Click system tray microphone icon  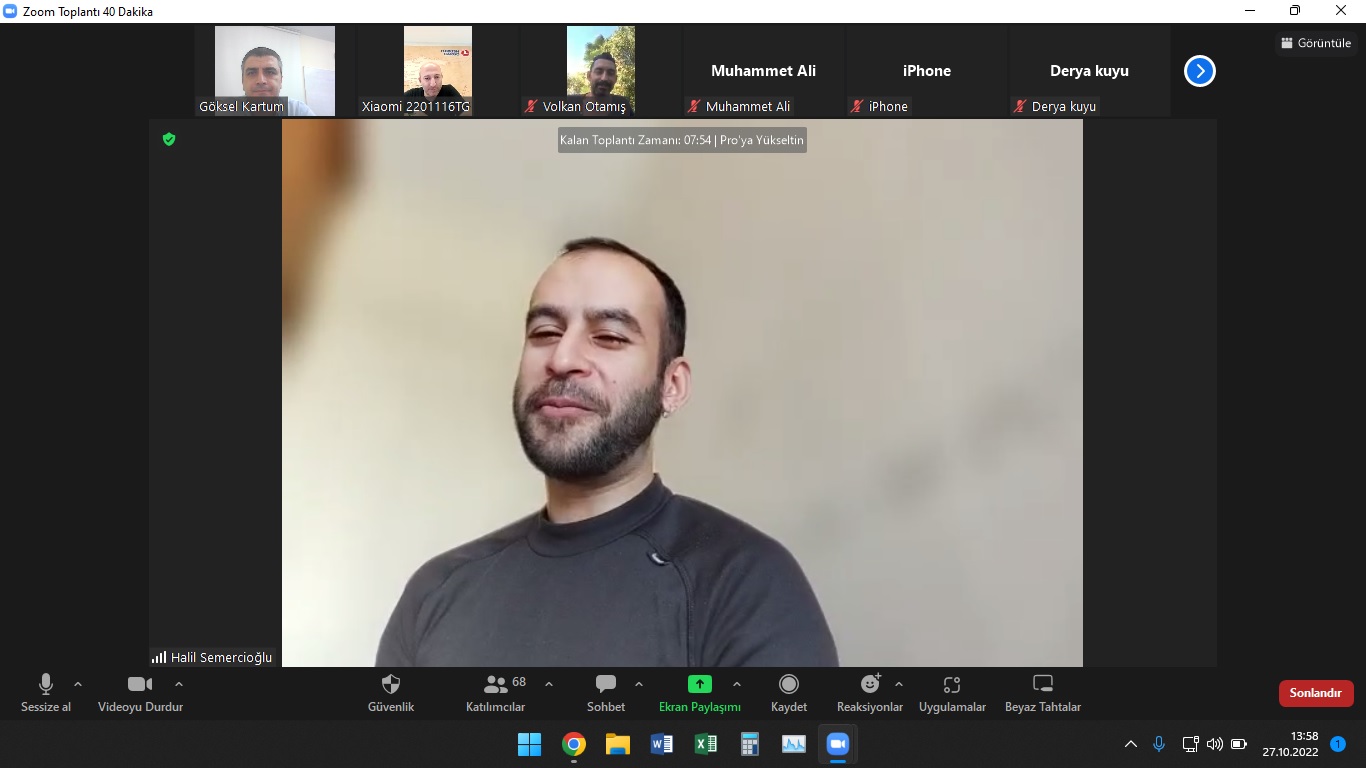point(1159,744)
